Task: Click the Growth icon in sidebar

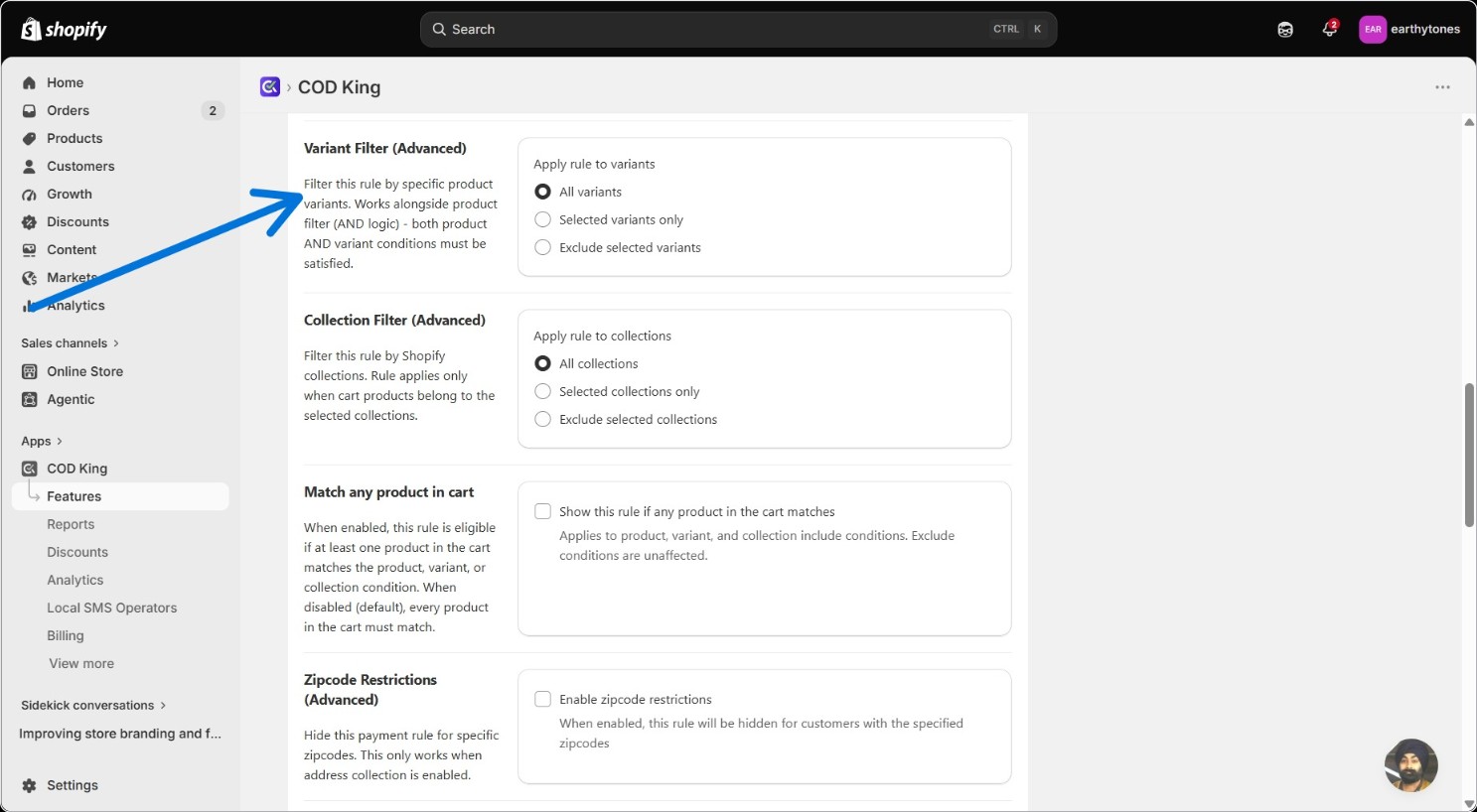Action: (x=30, y=195)
